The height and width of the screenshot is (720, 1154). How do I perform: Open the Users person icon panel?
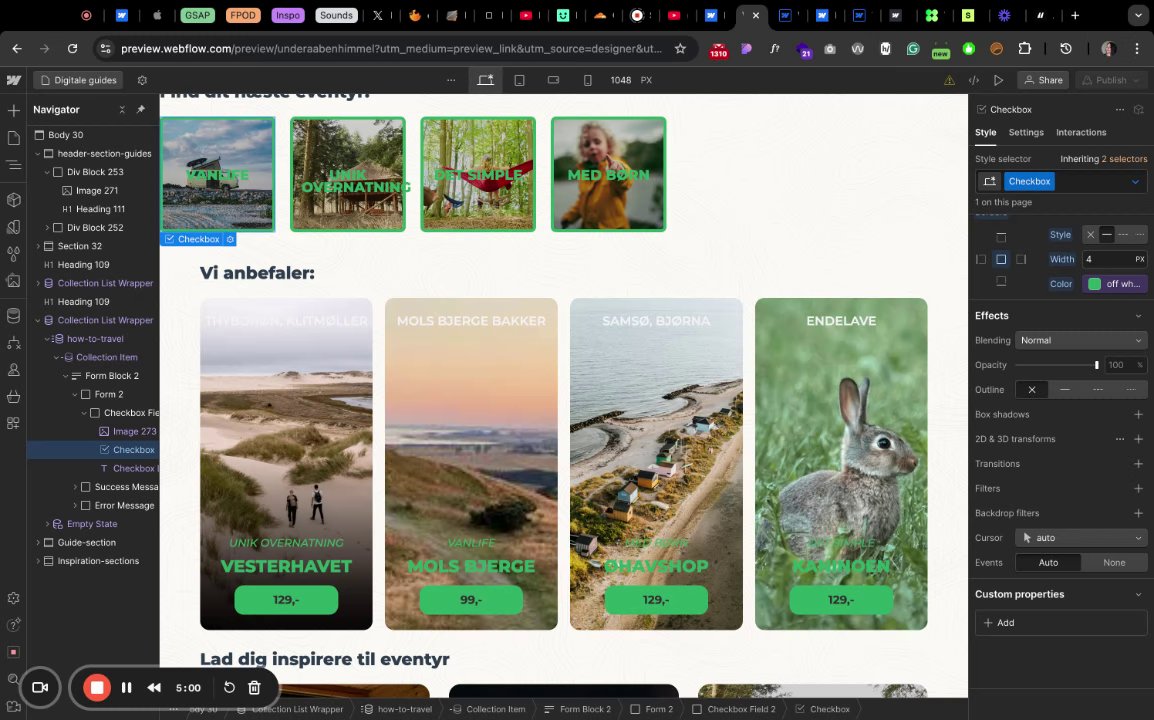pos(13,370)
